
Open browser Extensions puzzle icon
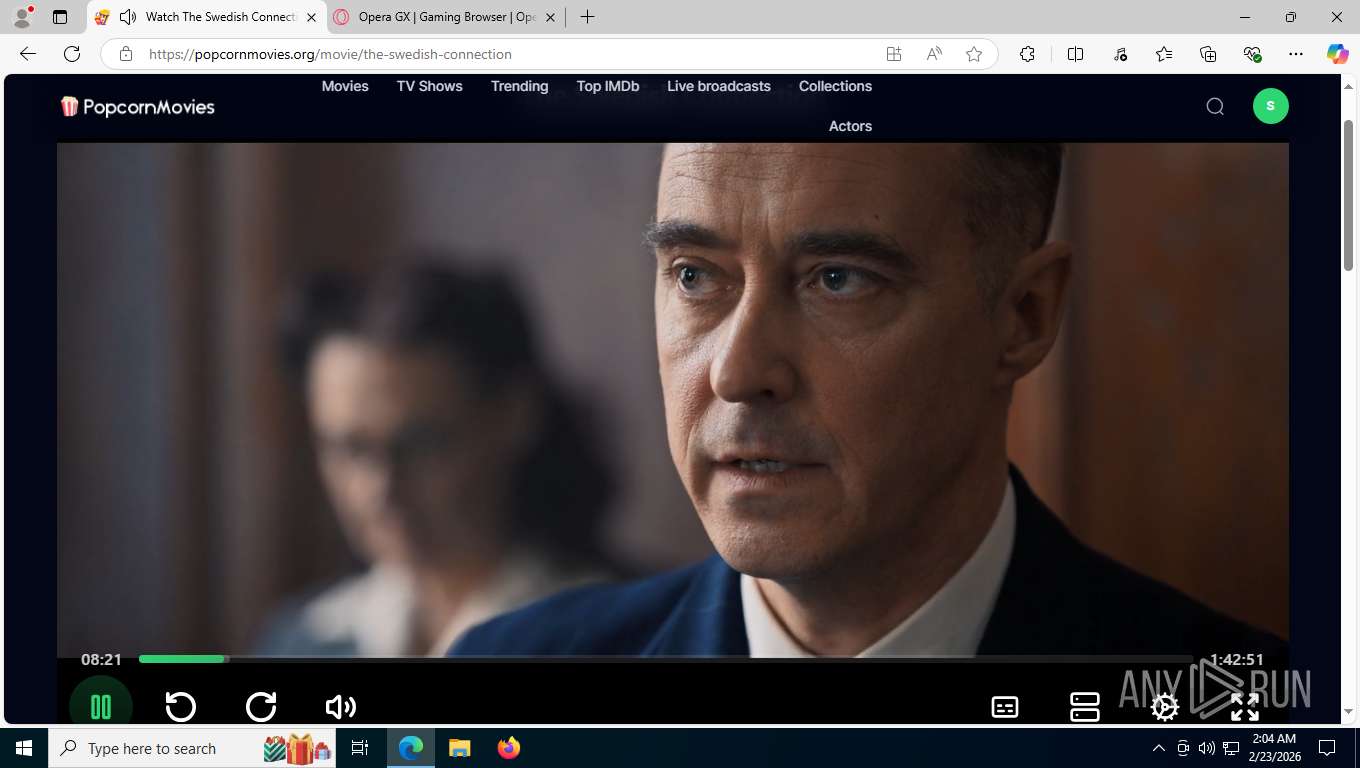coord(1027,54)
